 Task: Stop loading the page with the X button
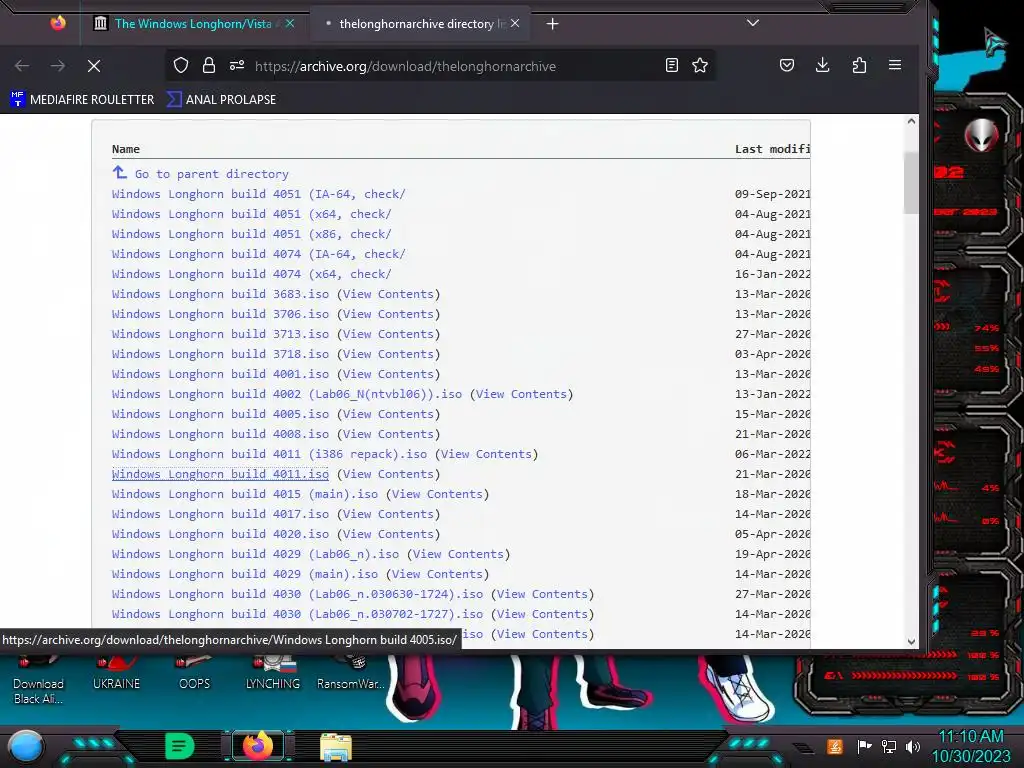pyautogui.click(x=94, y=66)
